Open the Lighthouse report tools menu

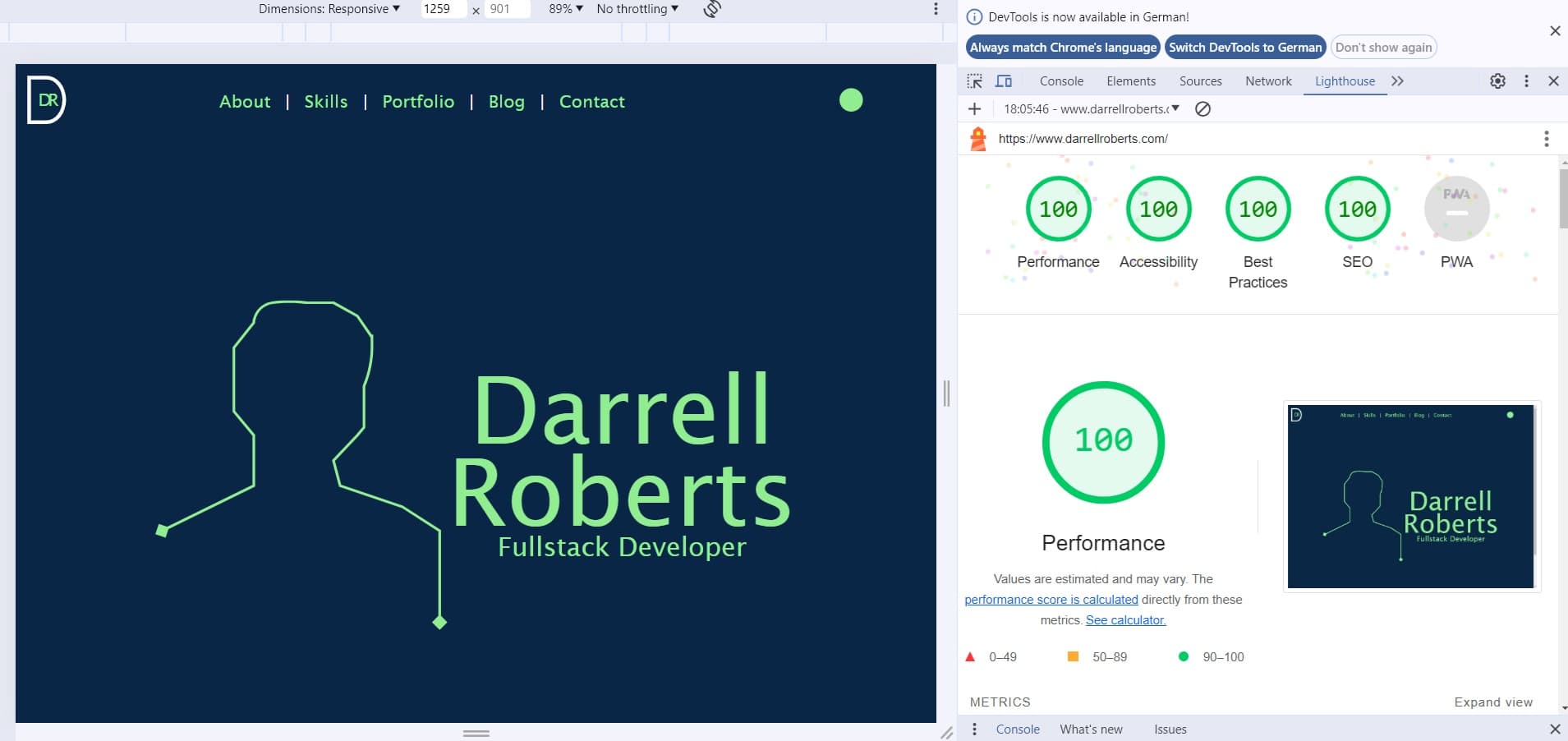(1547, 139)
